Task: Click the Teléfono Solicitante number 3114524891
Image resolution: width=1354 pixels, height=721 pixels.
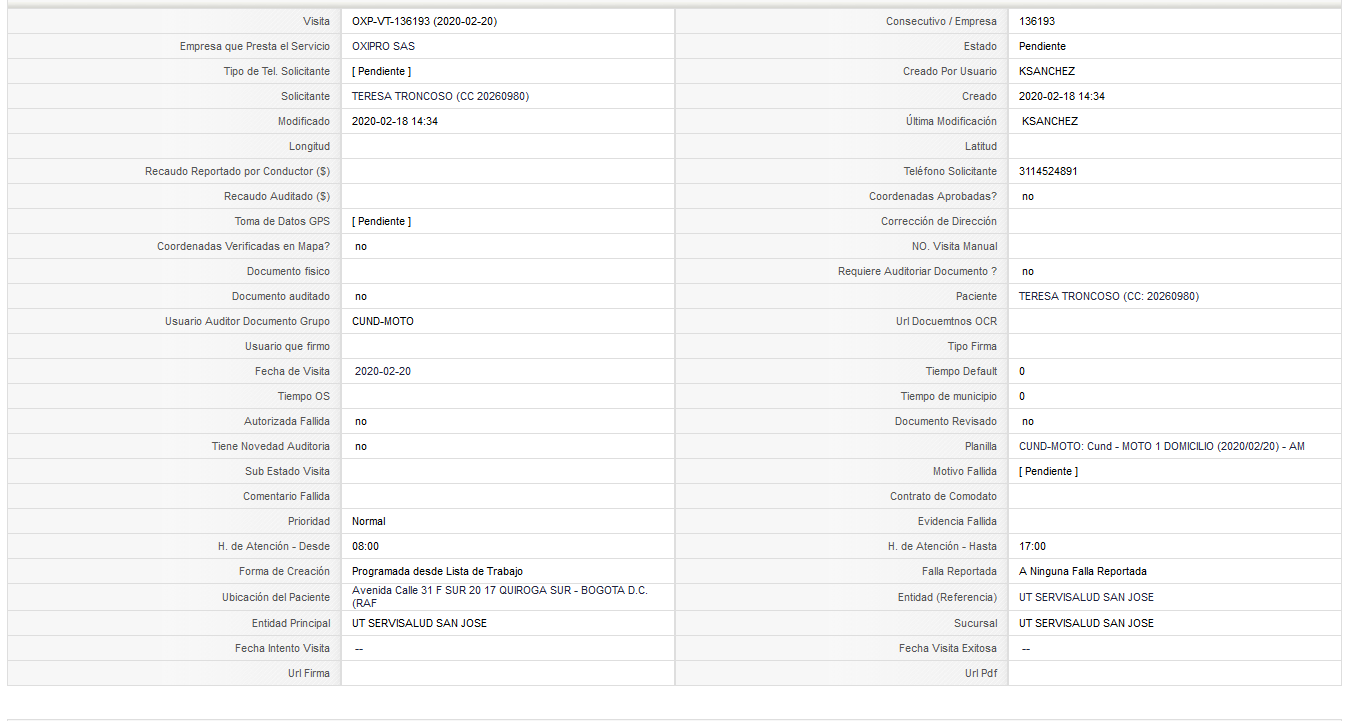Action: pos(1048,171)
